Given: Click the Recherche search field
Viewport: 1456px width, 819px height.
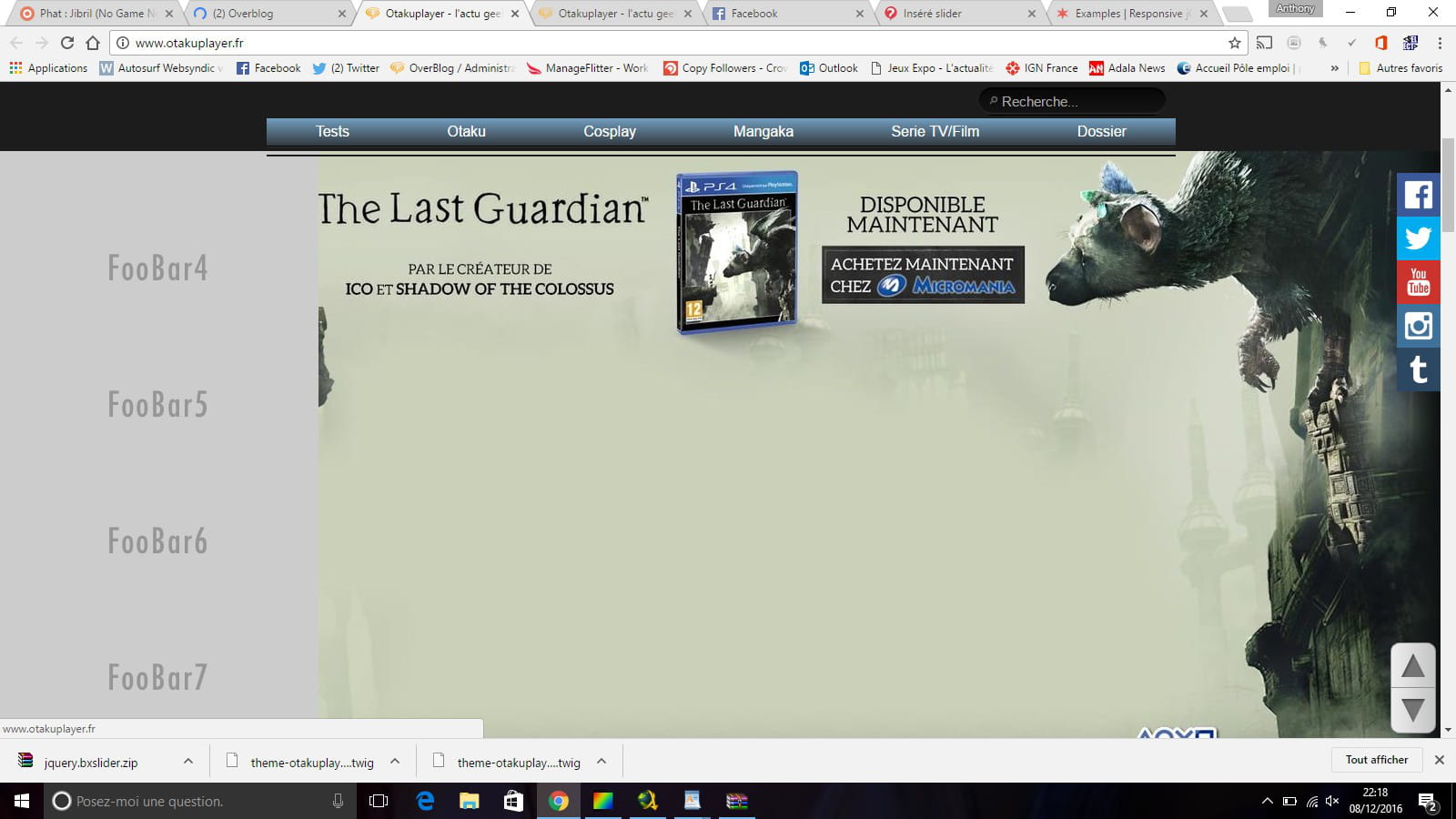Looking at the screenshot, I should [1072, 101].
